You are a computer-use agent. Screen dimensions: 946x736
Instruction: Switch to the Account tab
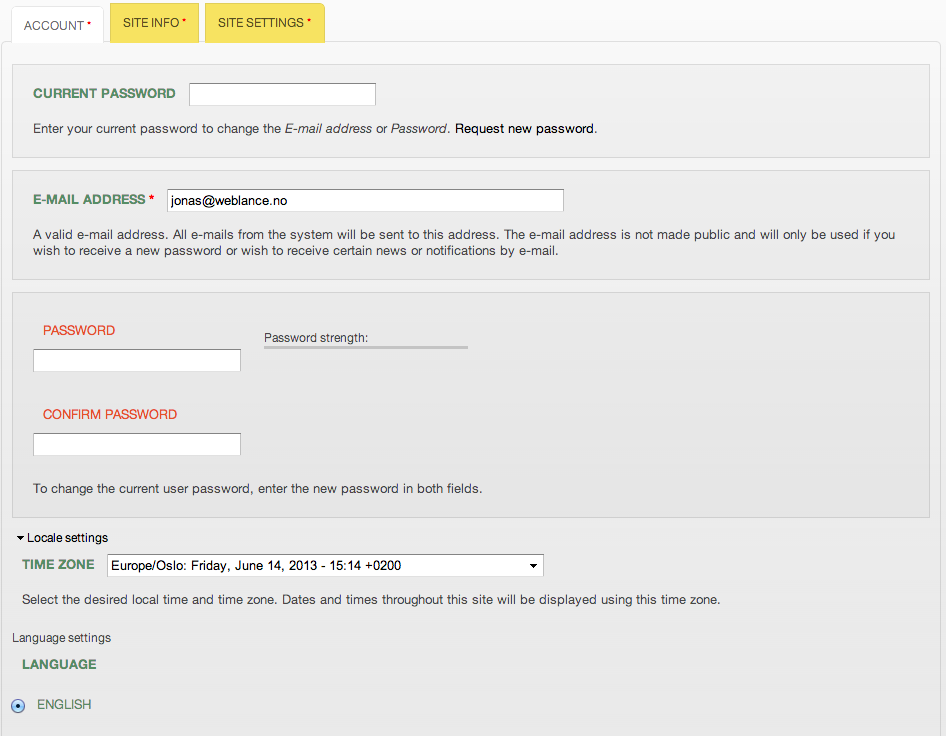point(56,25)
